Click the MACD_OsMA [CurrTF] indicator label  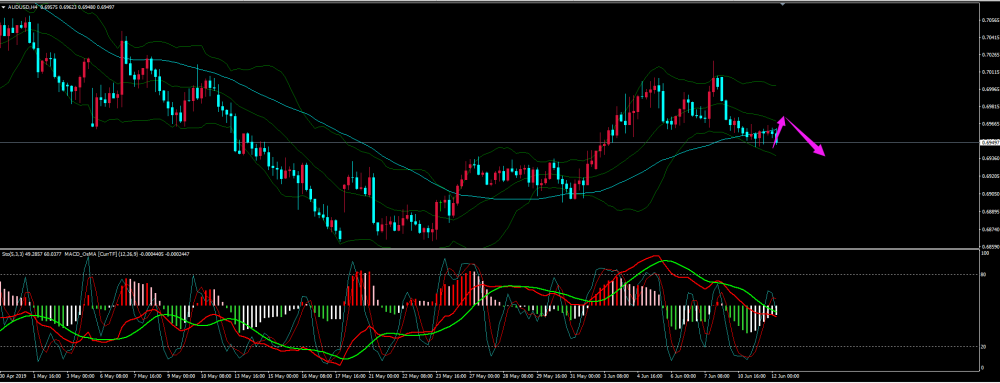pos(91,254)
